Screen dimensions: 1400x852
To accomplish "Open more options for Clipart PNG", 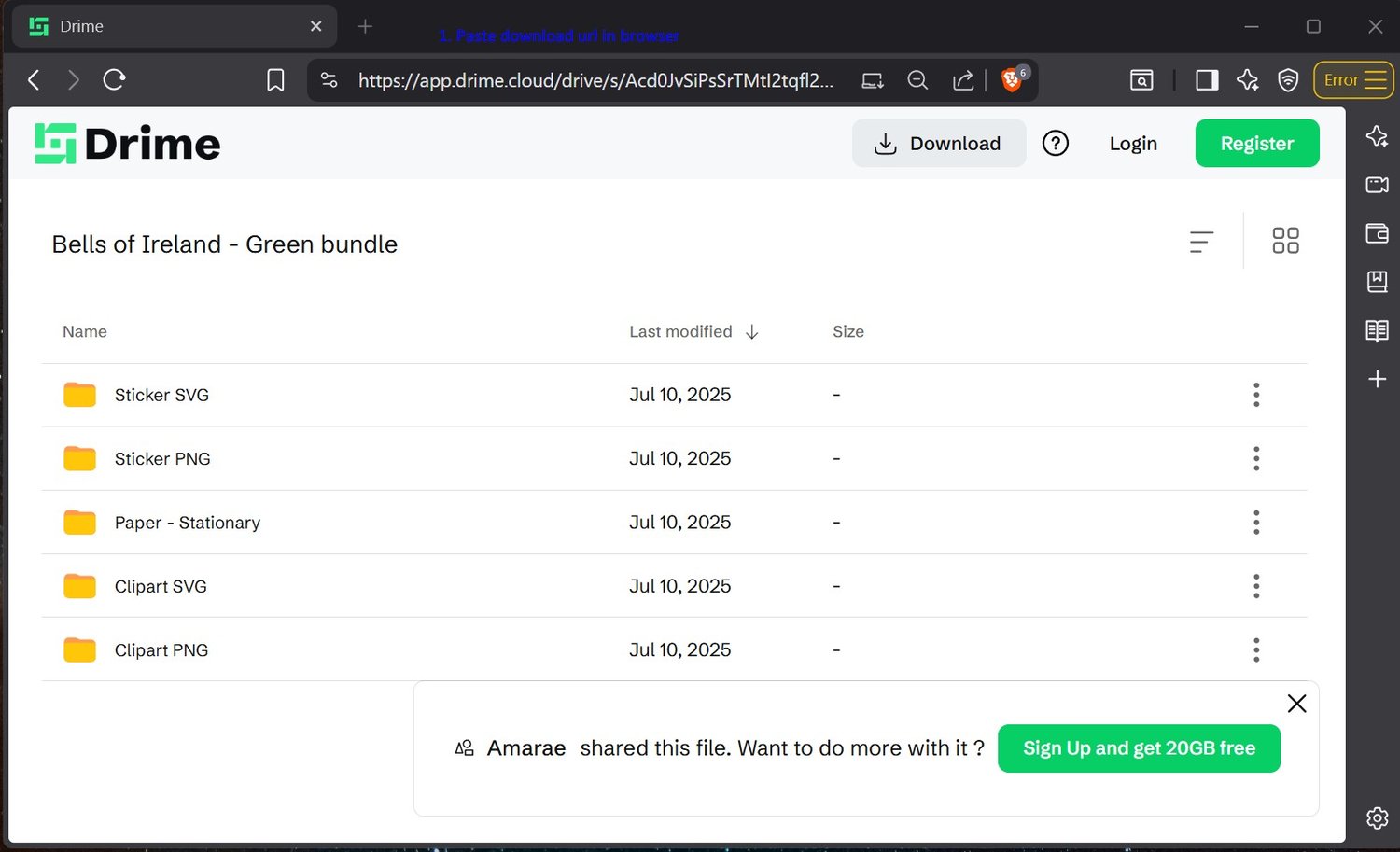I will (x=1255, y=649).
